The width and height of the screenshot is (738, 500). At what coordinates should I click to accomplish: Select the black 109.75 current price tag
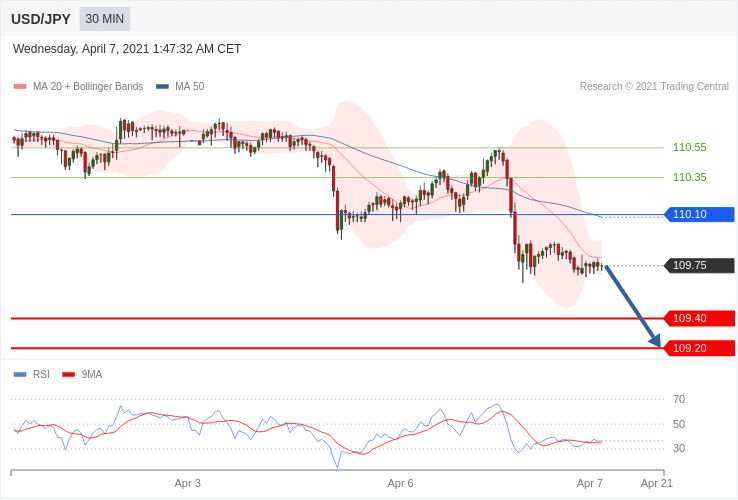pos(699,266)
